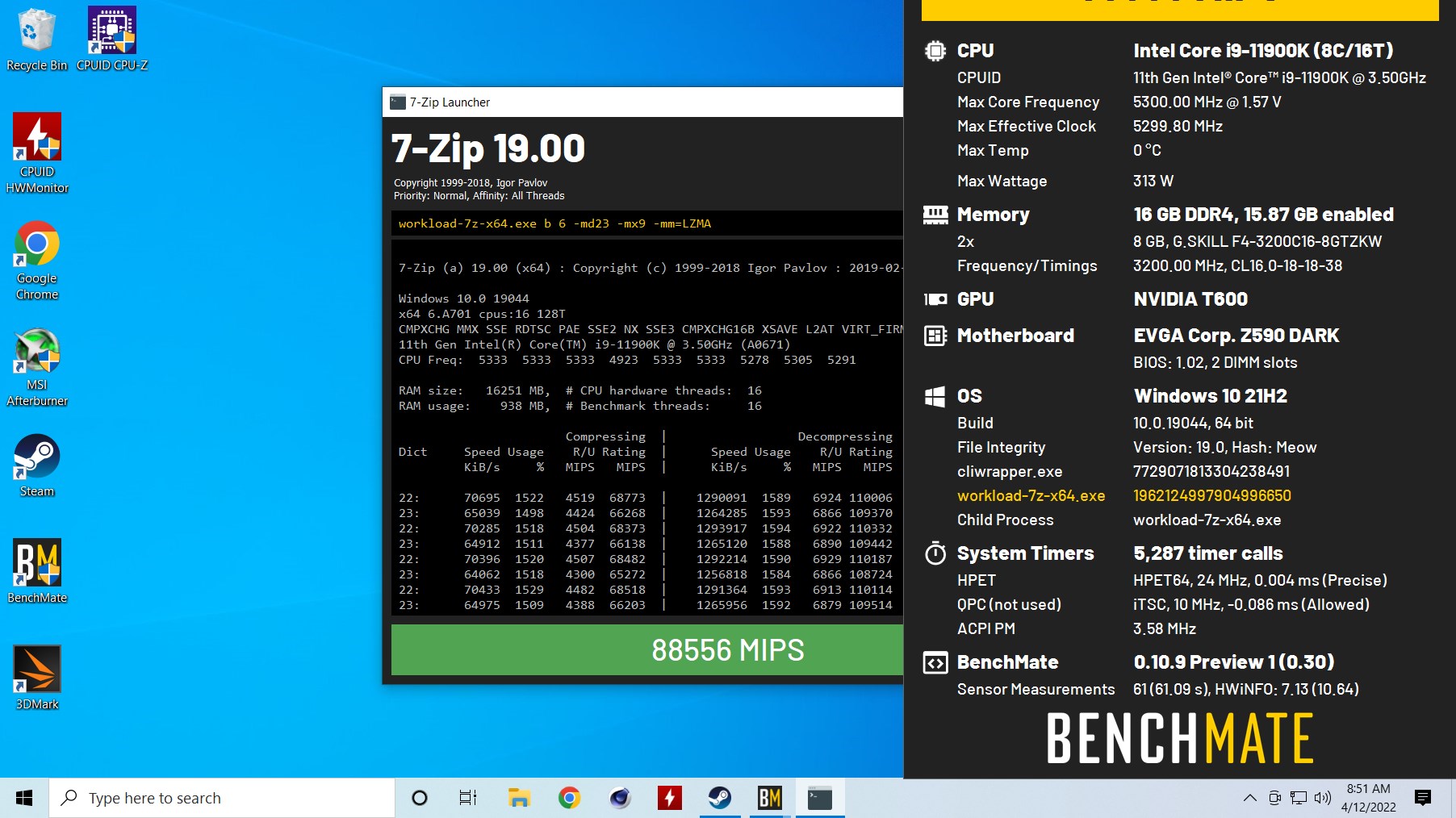The height and width of the screenshot is (818, 1456).
Task: Click the safely remove hardware tray icon
Action: pos(1274,798)
